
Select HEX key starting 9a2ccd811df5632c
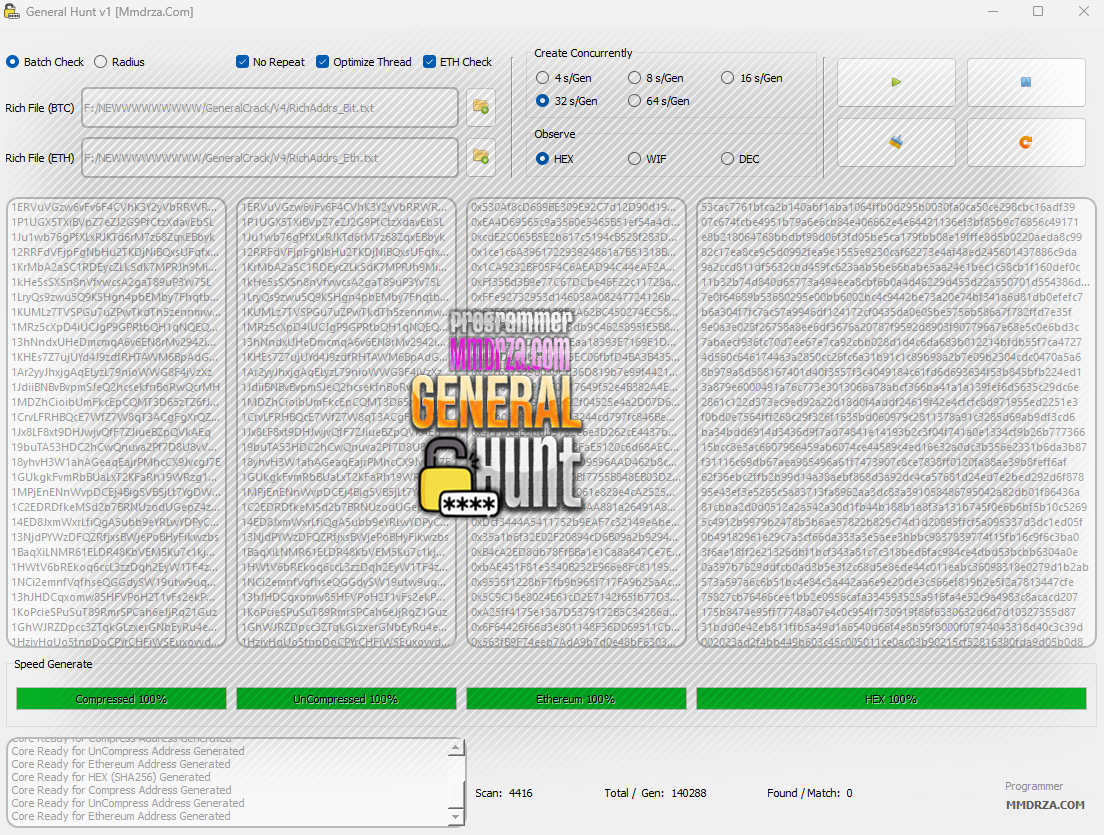click(891, 267)
